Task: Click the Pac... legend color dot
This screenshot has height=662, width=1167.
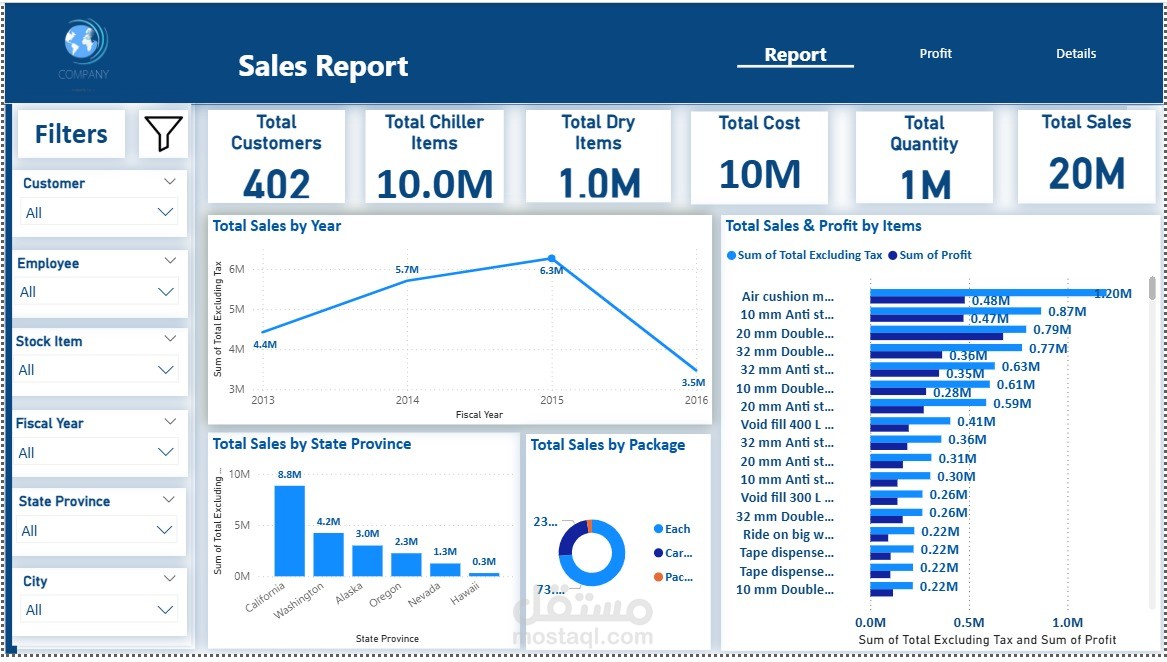Action: pos(658,576)
